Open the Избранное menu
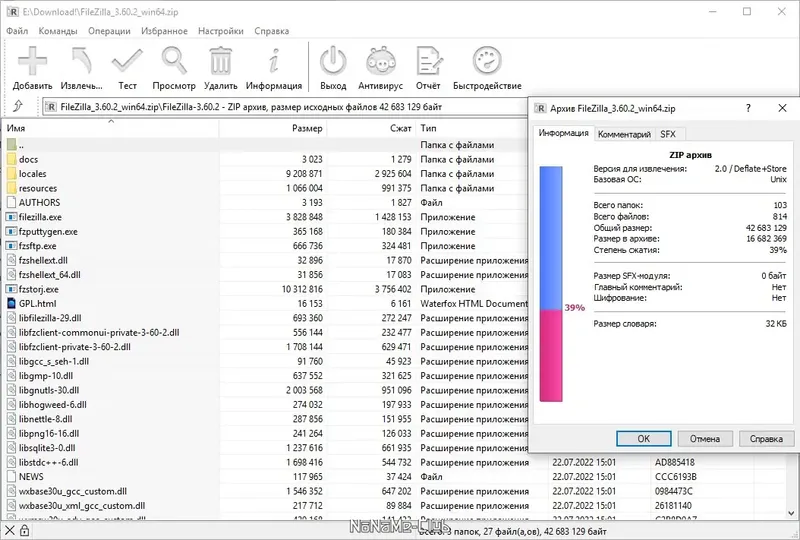800x540 pixels. [x=164, y=31]
